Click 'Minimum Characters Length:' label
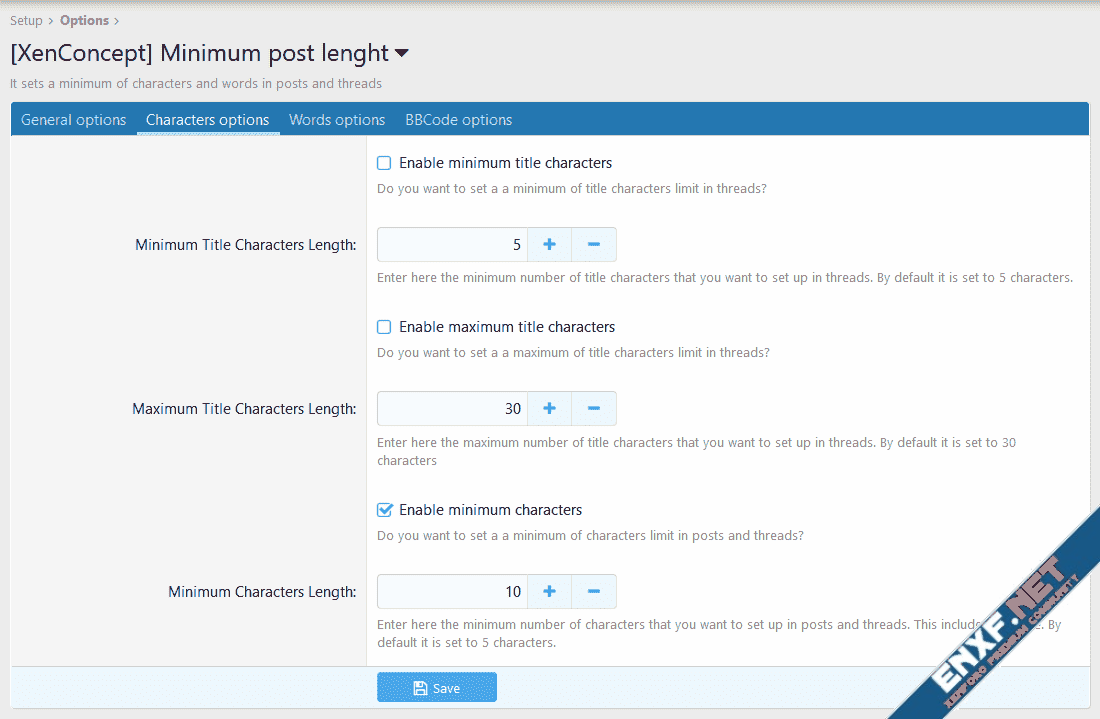 click(x=262, y=592)
